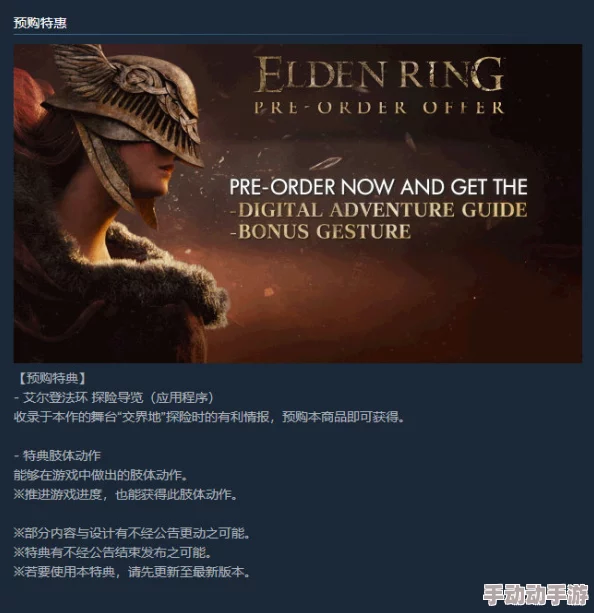Select the 艾尔登法环 探险导览（应用程序）line
Screen dimensions: 594x613
[x=115, y=398]
